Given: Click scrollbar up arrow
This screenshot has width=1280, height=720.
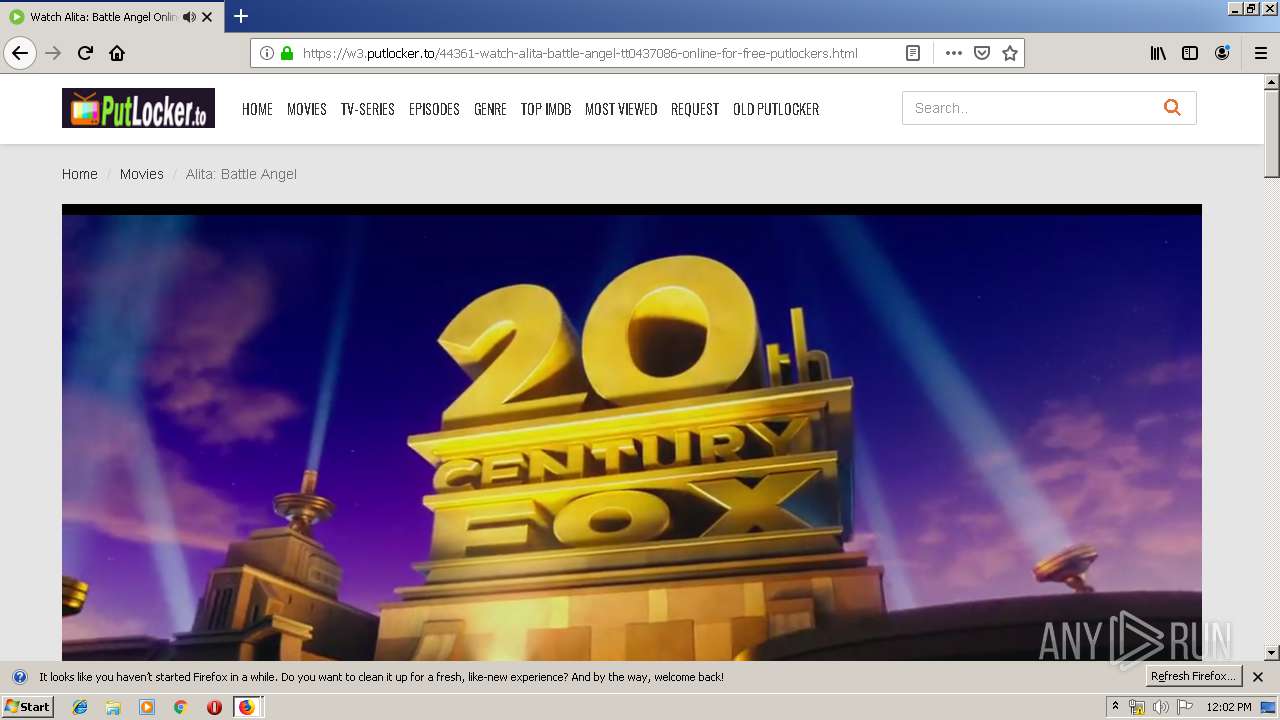Looking at the screenshot, I should [x=1272, y=82].
